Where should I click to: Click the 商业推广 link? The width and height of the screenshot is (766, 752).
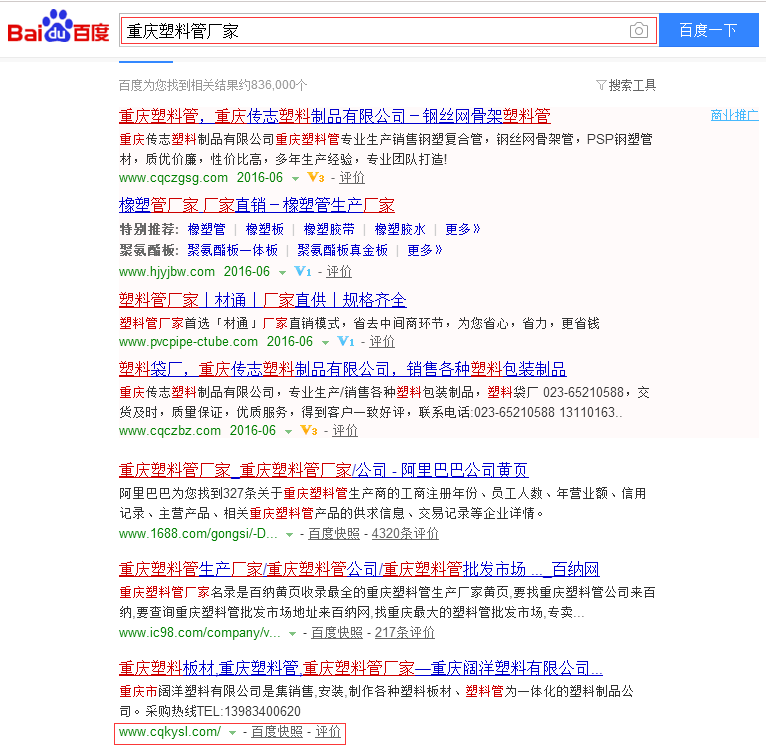pyautogui.click(x=734, y=115)
